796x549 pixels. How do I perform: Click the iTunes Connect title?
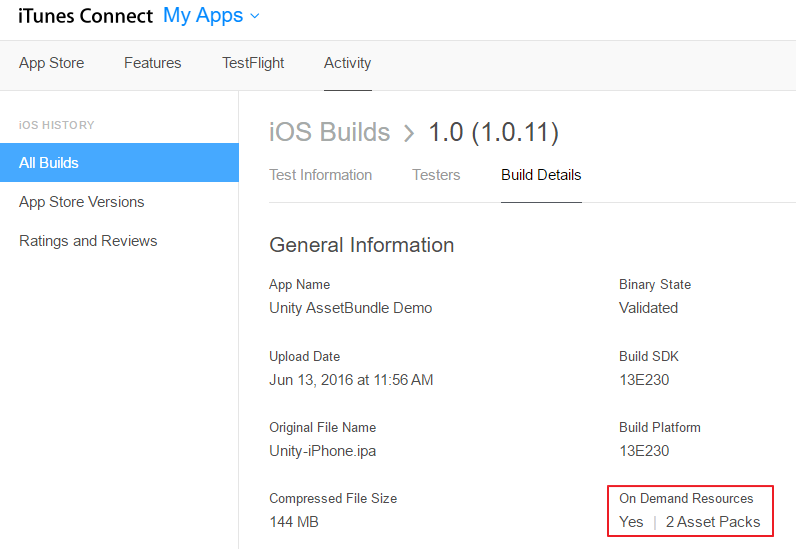click(85, 16)
